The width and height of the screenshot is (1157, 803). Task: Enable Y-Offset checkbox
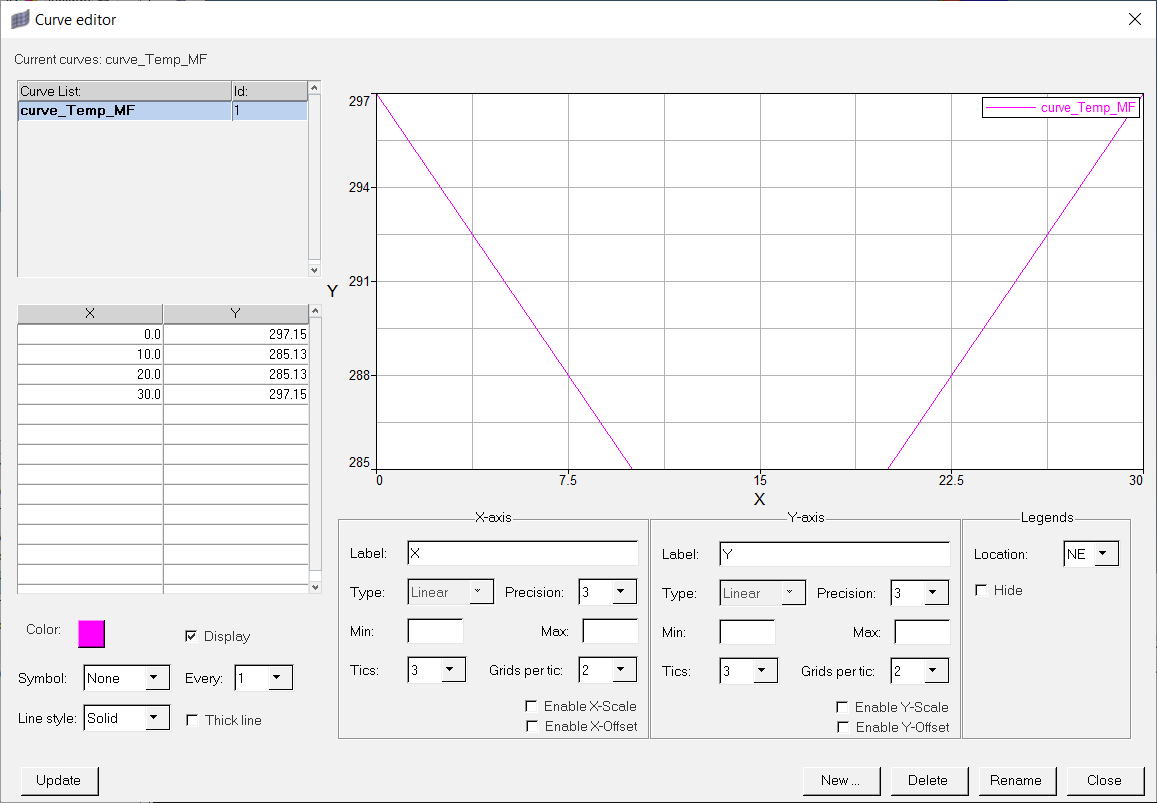pos(843,727)
